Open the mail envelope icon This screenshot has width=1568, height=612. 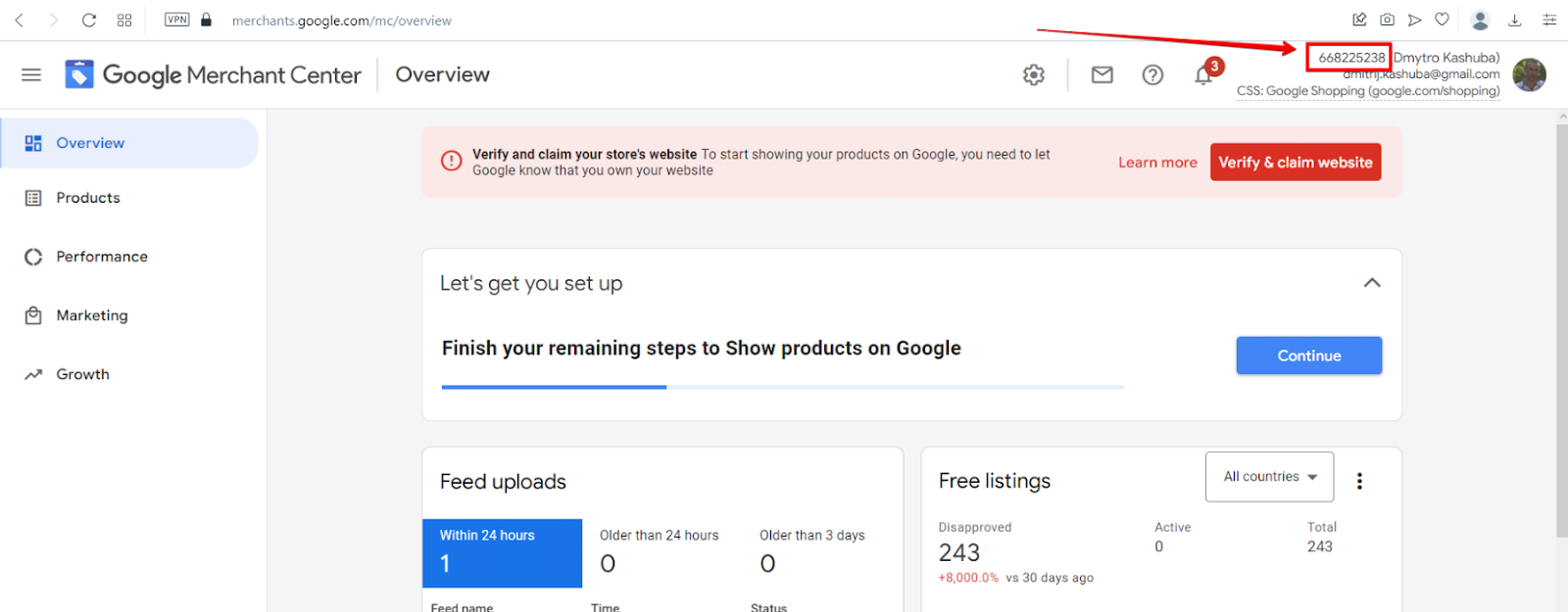pos(1102,74)
